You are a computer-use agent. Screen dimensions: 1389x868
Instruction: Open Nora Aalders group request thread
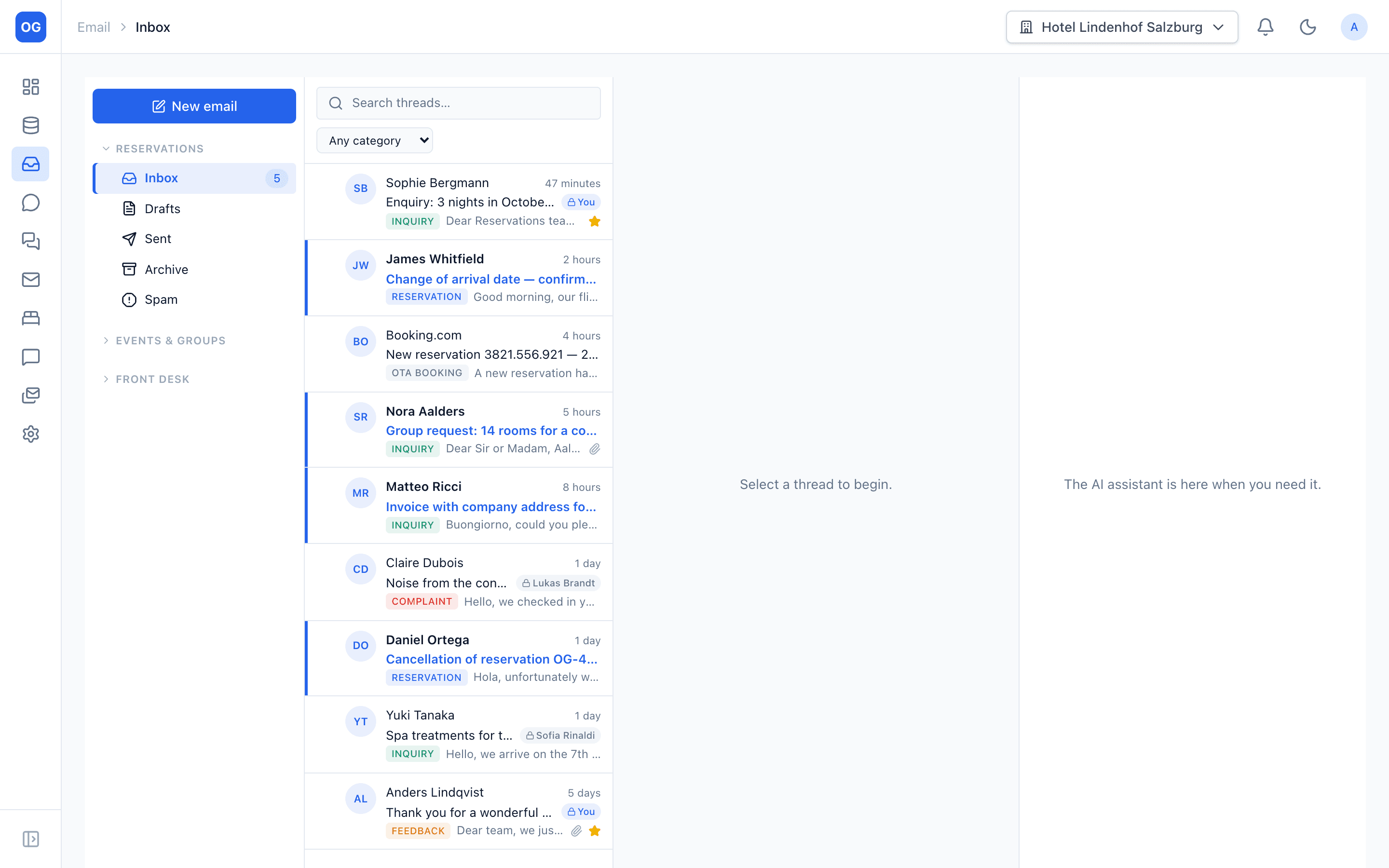(x=459, y=429)
